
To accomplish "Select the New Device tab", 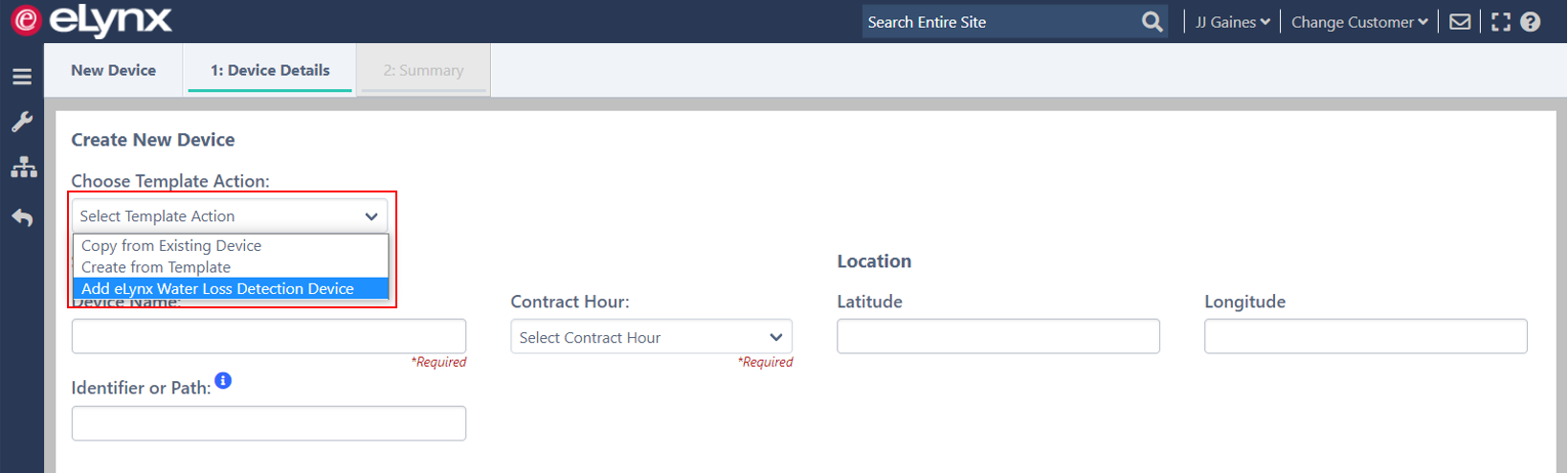I will [x=113, y=70].
